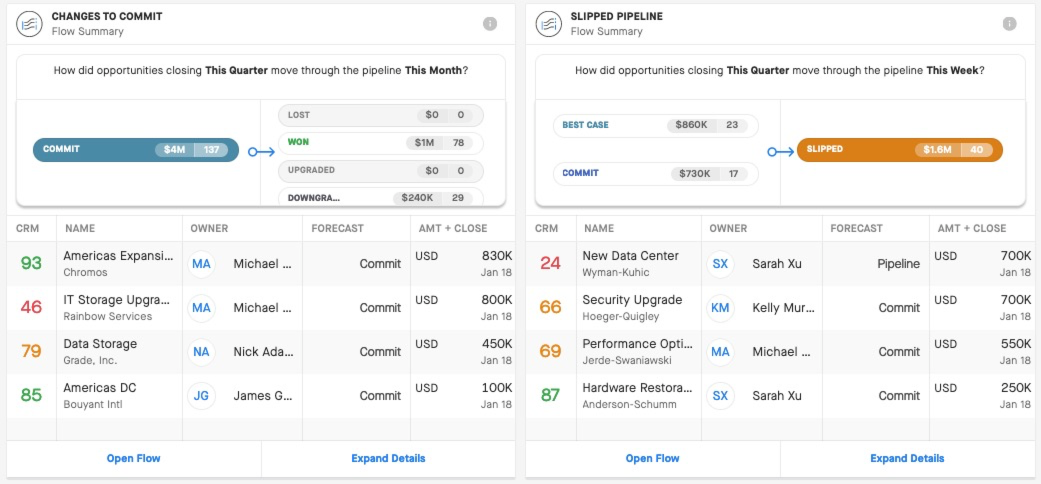Screen dimensions: 1041x484
Task: Click the Changes to Commit flow summary icon
Action: click(x=29, y=24)
